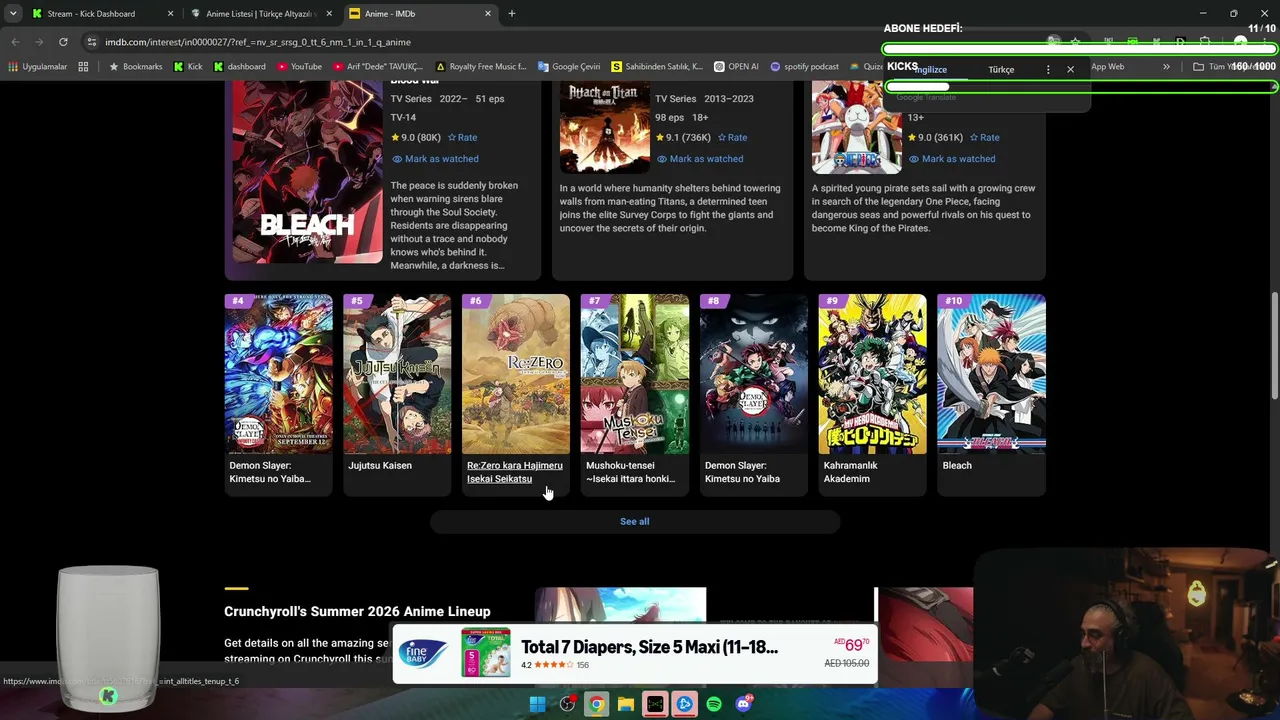
Task: Open the Mushoku-tensei title link
Action: 630,472
